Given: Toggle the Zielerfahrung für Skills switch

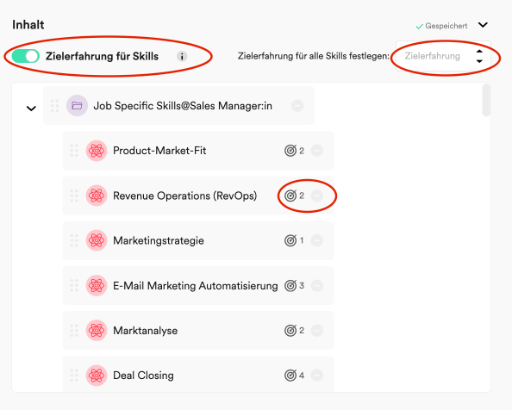Looking at the screenshot, I should (26, 56).
